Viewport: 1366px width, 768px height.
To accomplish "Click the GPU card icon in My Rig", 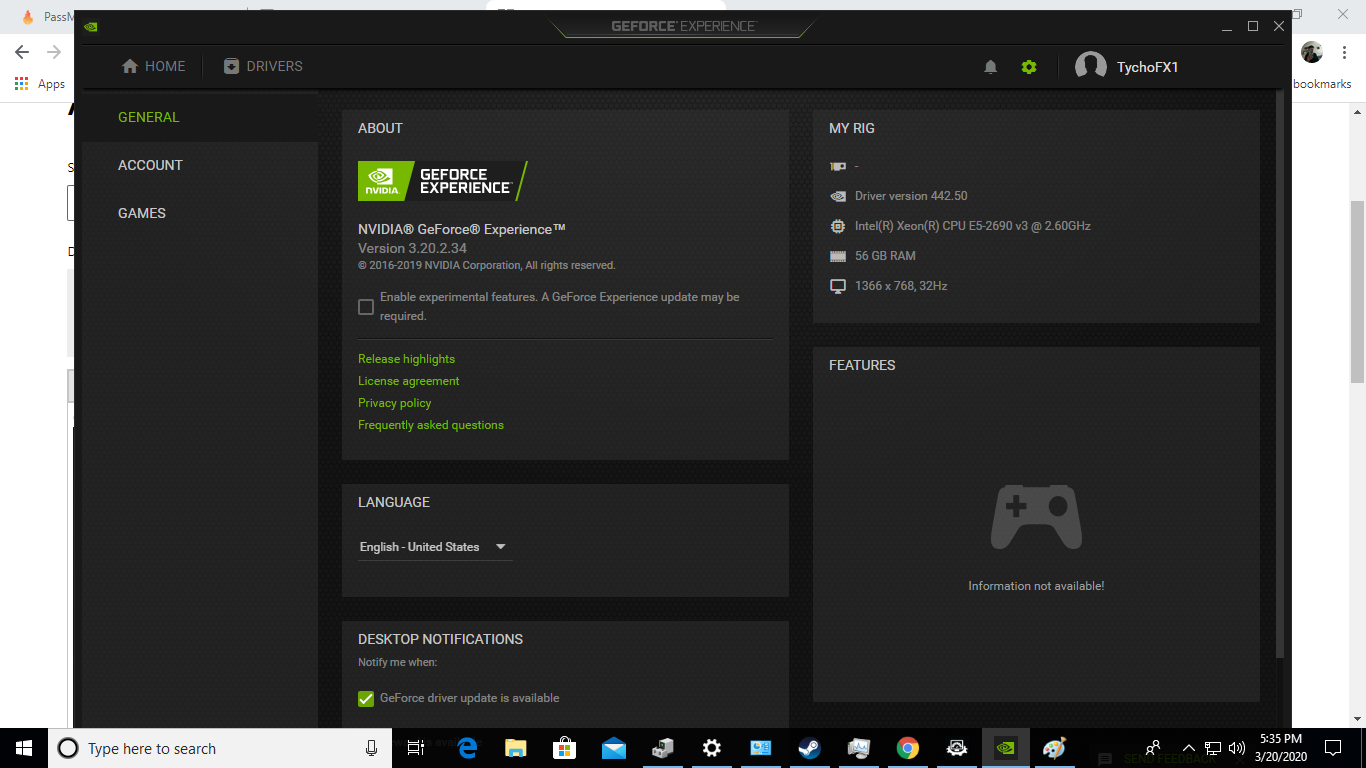I will coord(838,166).
